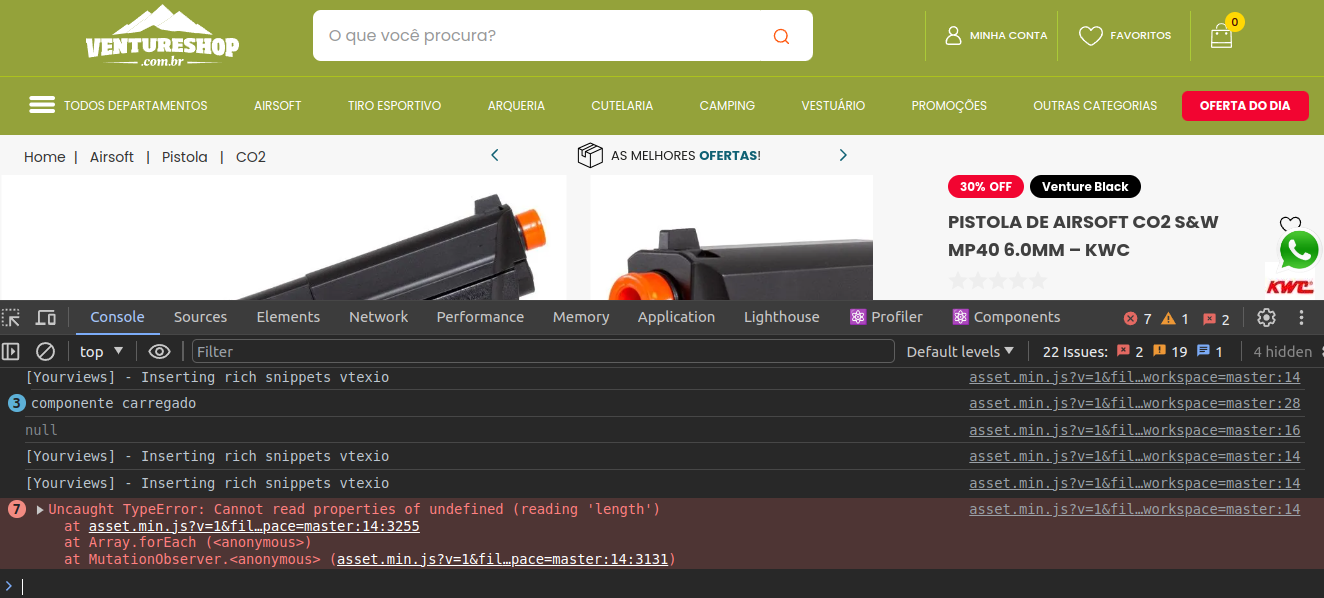Image resolution: width=1324 pixels, height=598 pixels.
Task: Show the console sidebar
Action: [x=11, y=351]
